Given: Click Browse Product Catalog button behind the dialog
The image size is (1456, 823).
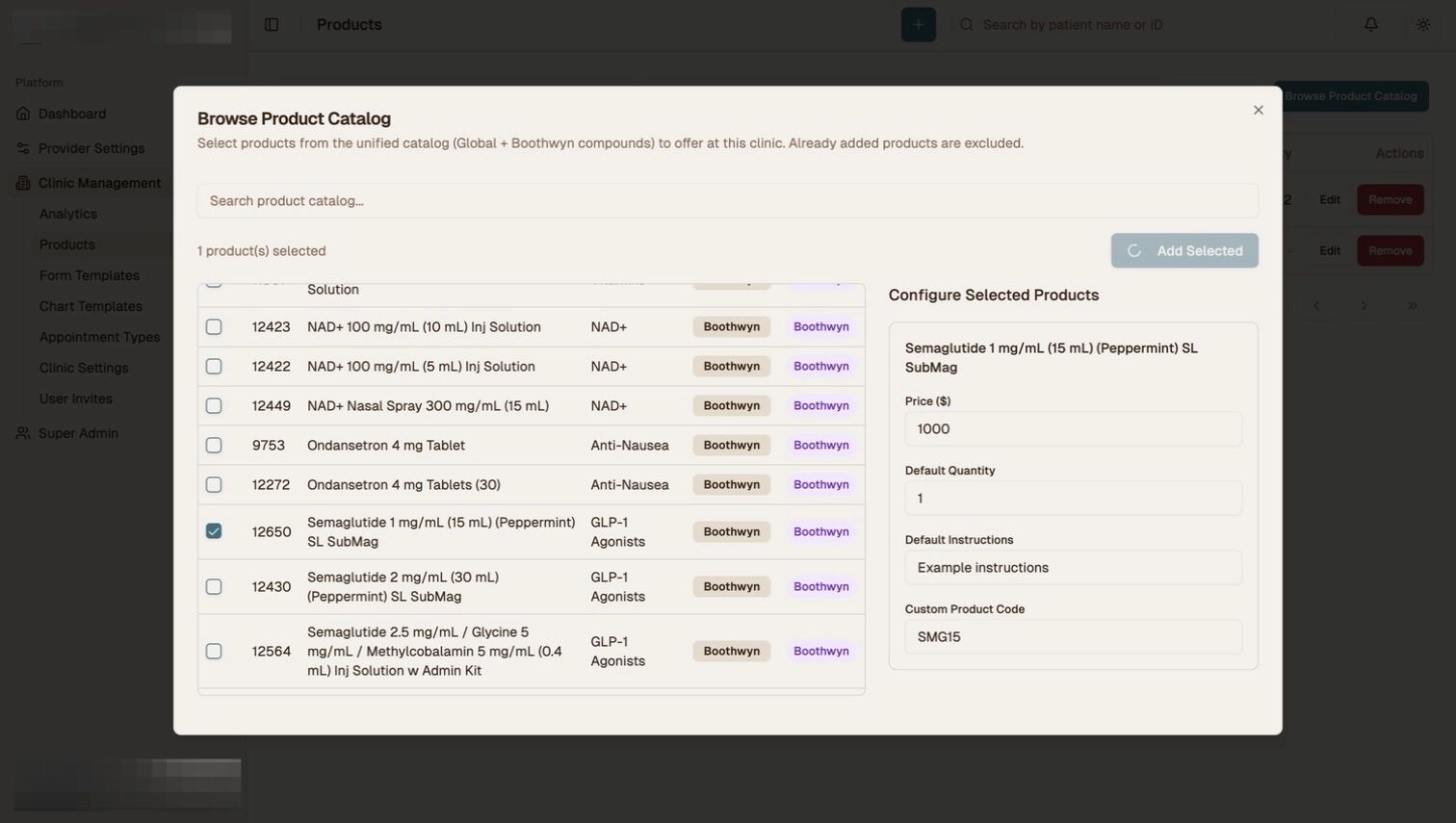Looking at the screenshot, I should click(x=1350, y=96).
